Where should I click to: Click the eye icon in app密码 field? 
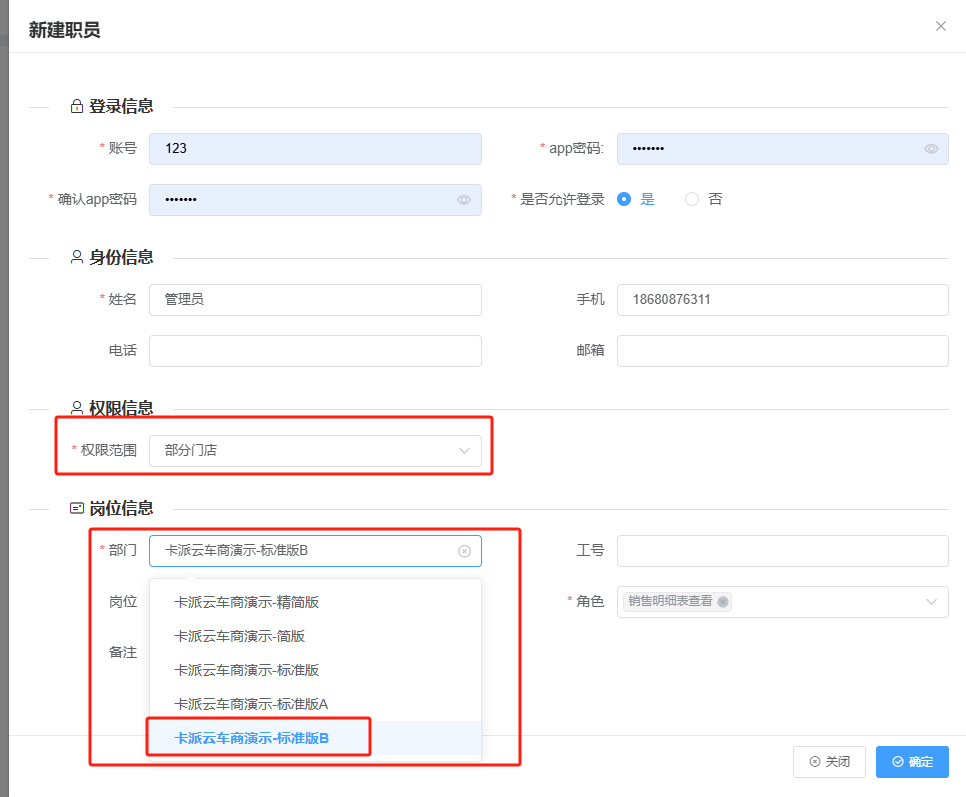(x=931, y=149)
